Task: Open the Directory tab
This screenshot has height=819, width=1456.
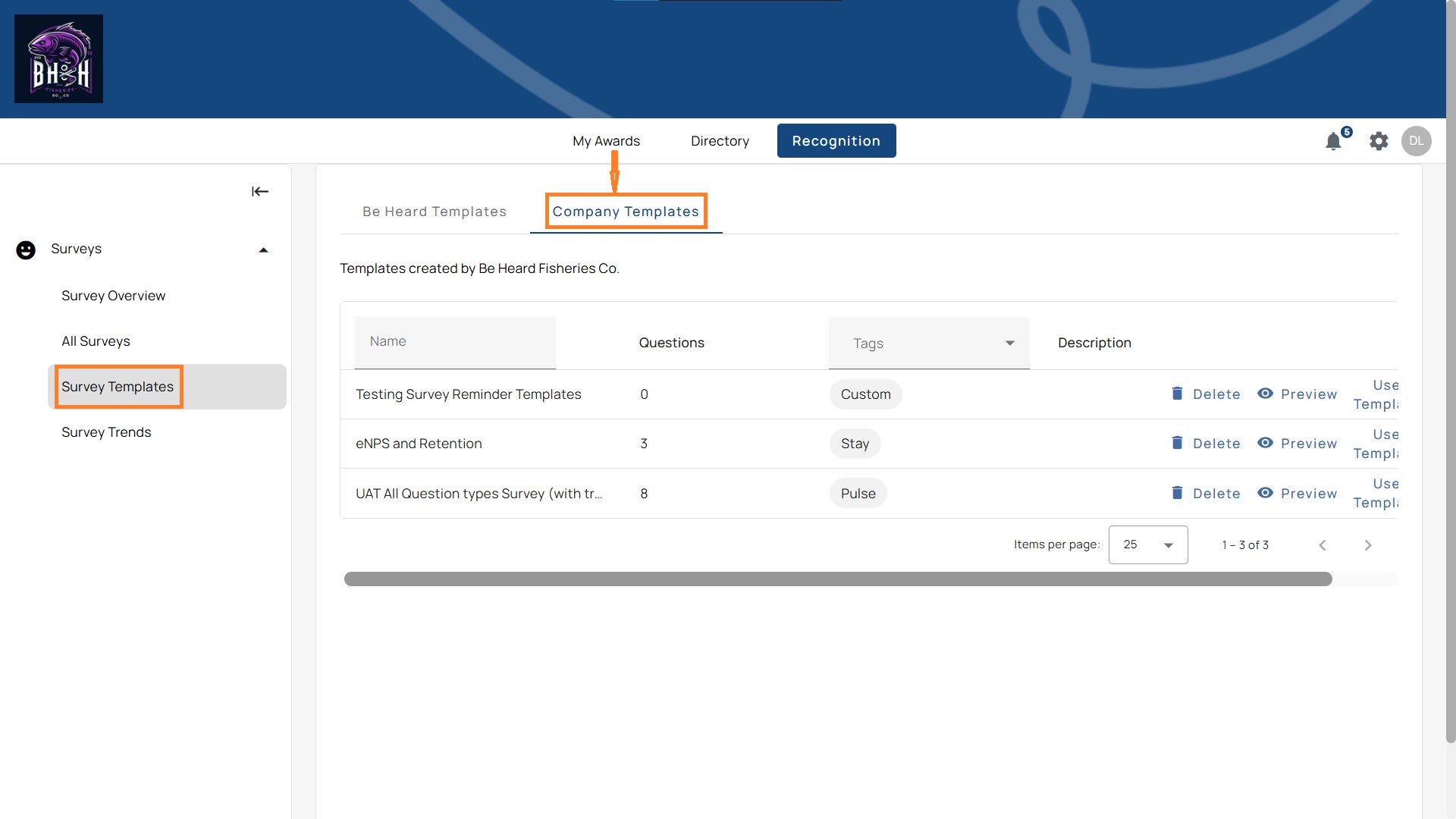Action: 720,141
